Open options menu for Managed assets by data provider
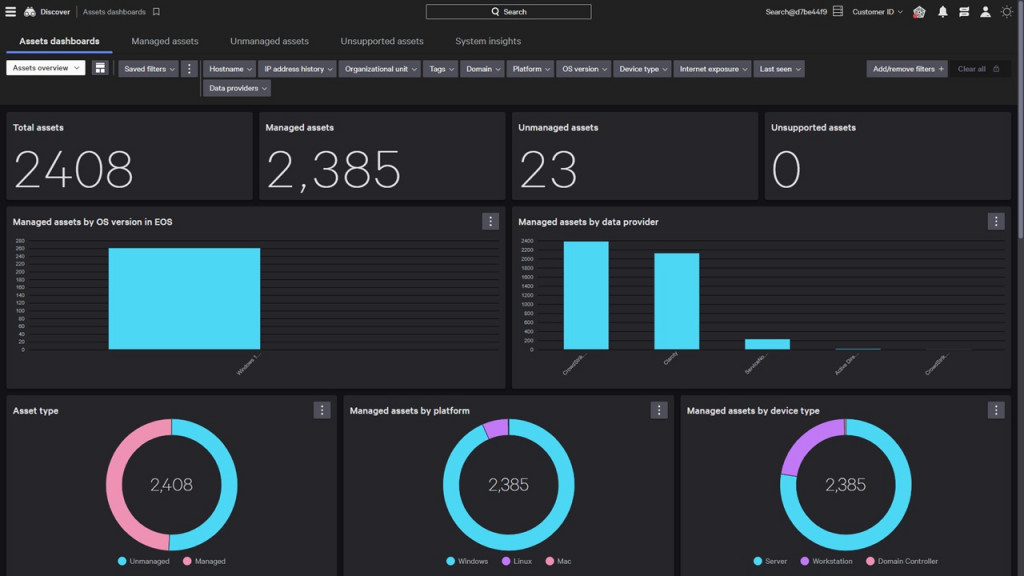 click(995, 222)
